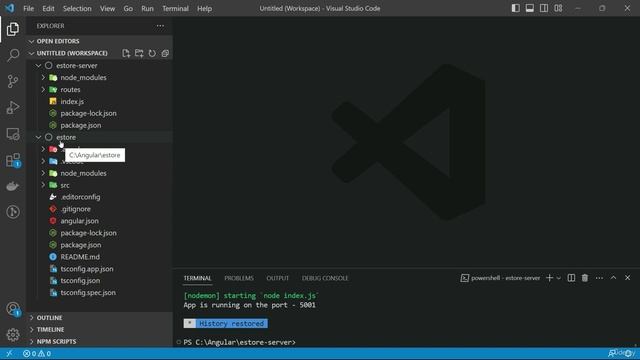
Task: Open the Selection menu
Action: pyautogui.click(x=77, y=8)
